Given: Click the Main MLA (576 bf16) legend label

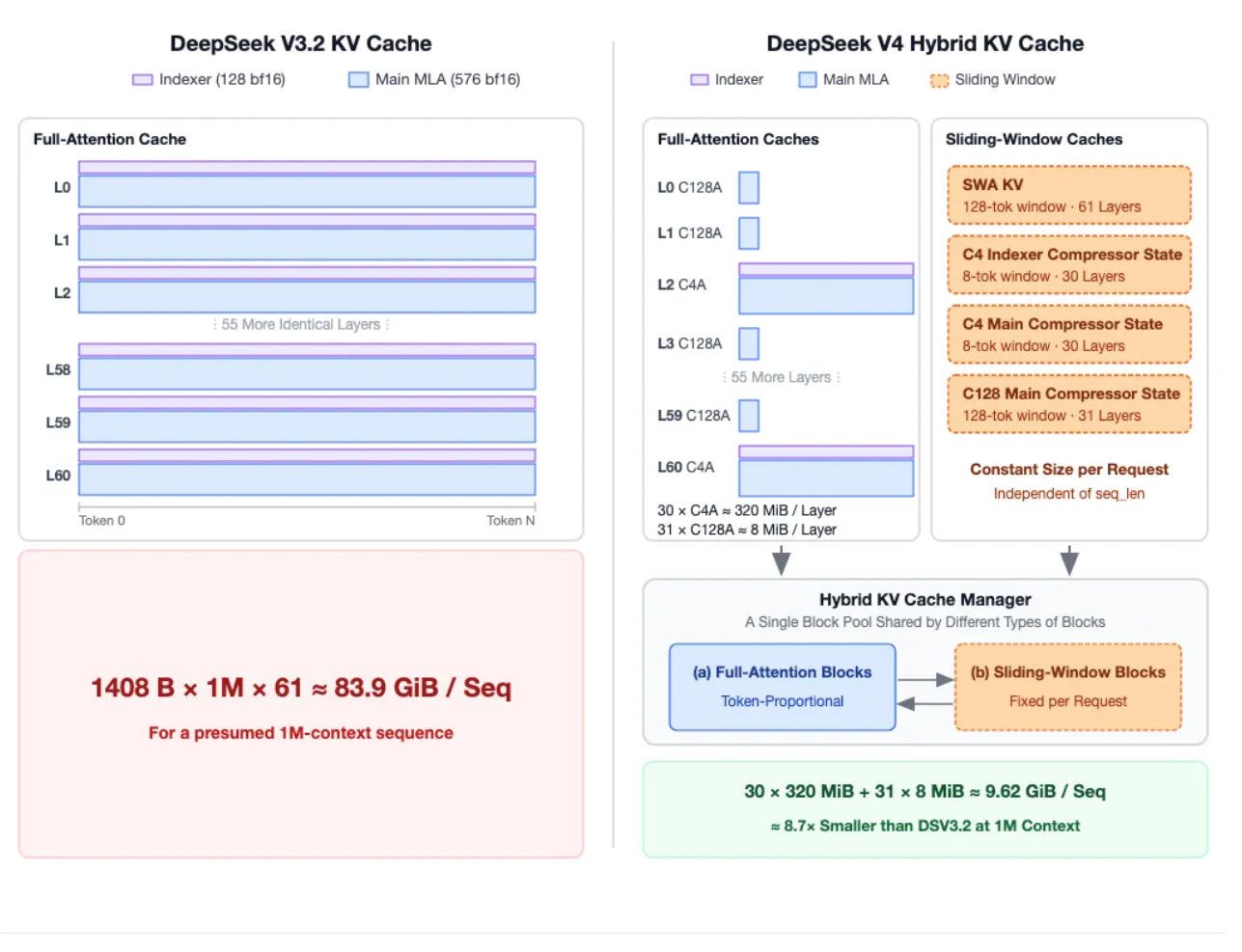Looking at the screenshot, I should click(x=448, y=79).
